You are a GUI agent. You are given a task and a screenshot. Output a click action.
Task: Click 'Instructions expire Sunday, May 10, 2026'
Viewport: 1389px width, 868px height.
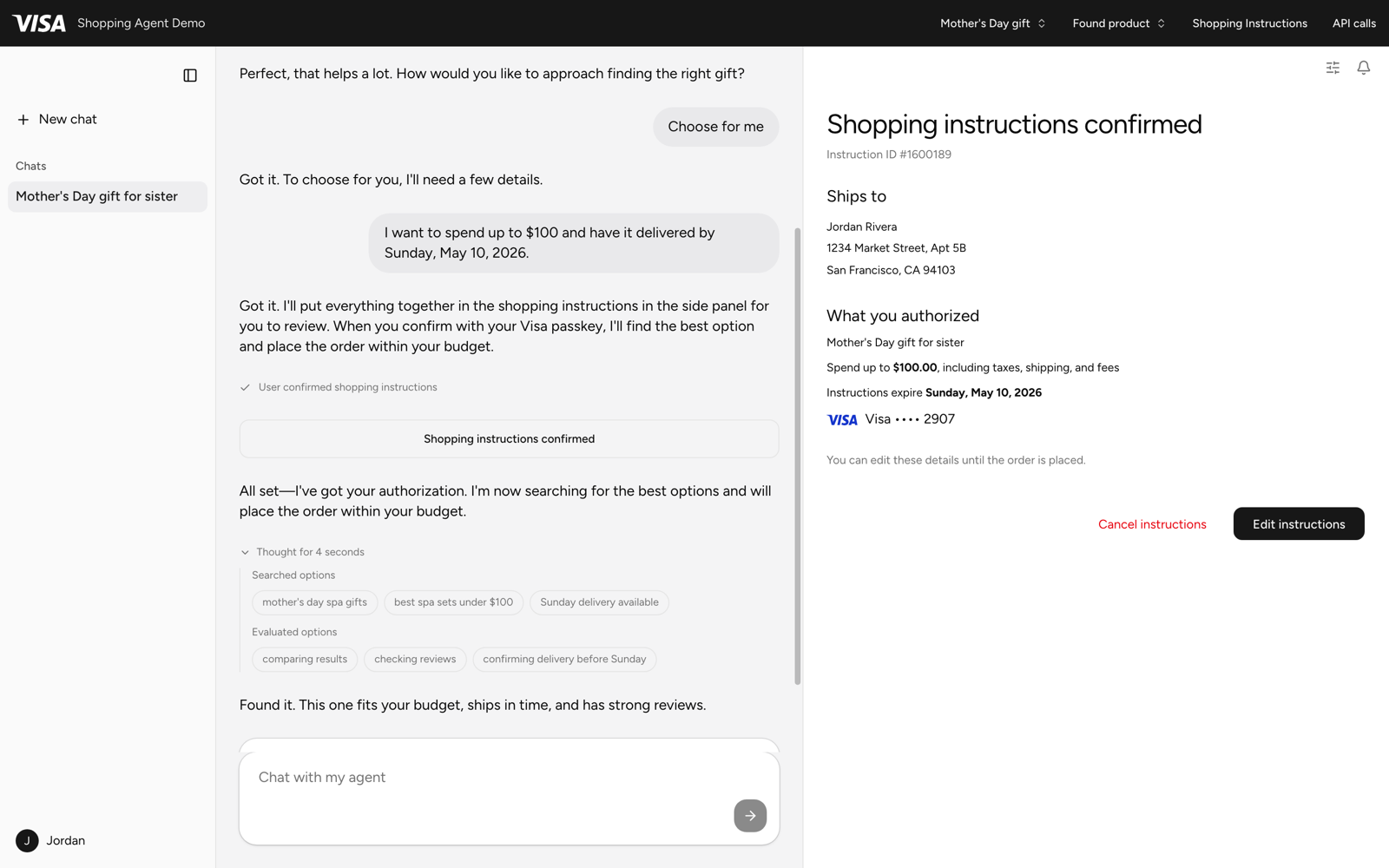tap(934, 392)
